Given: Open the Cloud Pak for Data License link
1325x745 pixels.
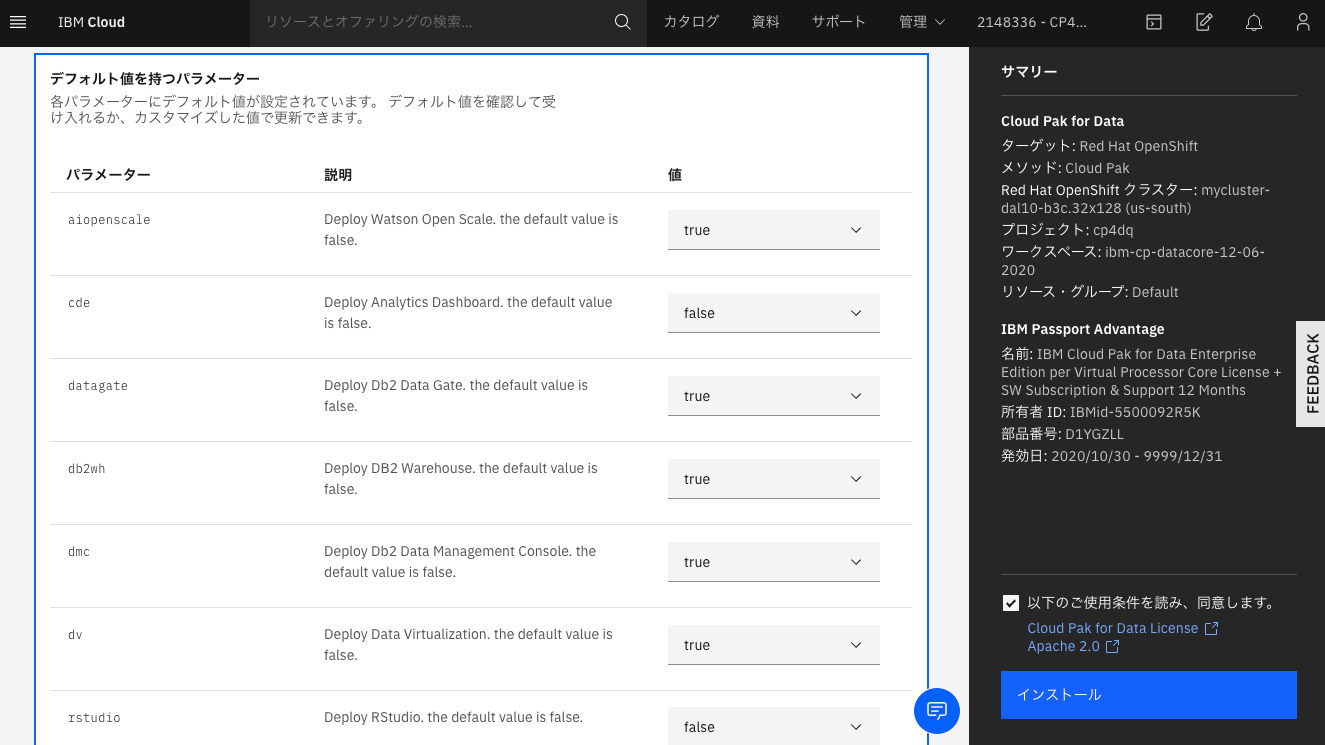Looking at the screenshot, I should click(x=1112, y=628).
